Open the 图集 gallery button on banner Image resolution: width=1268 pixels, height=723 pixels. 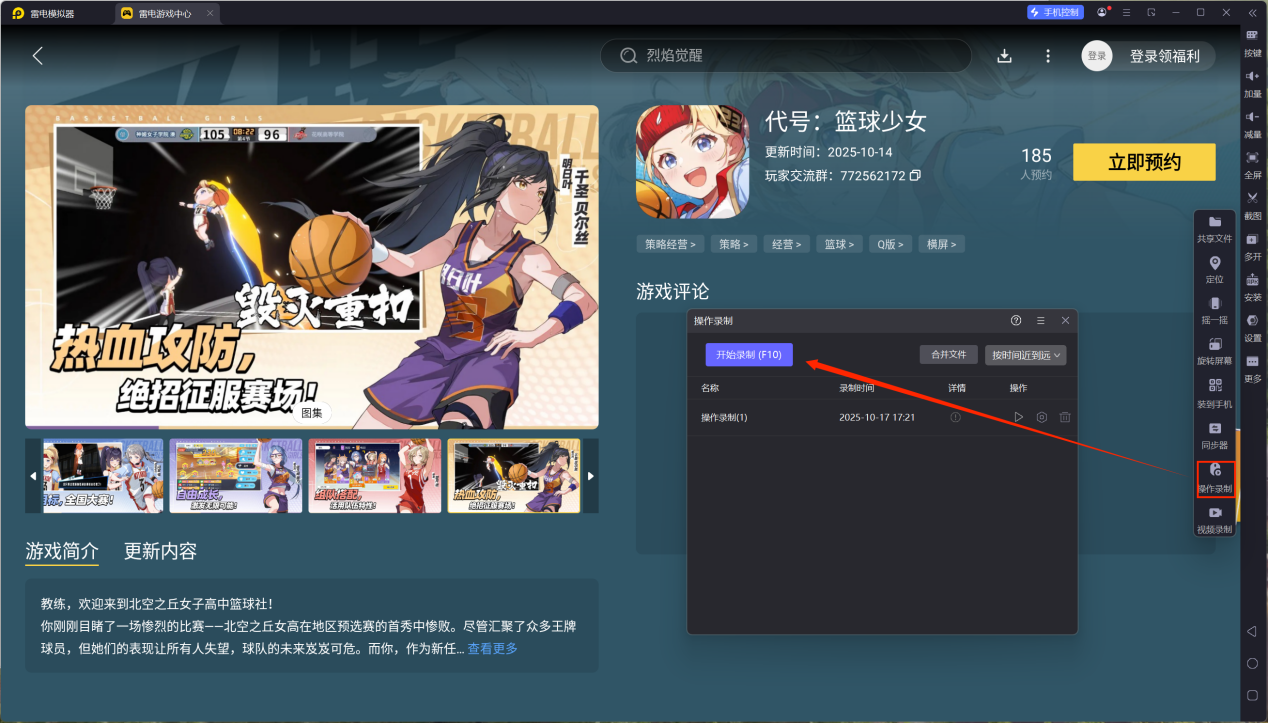pos(312,412)
